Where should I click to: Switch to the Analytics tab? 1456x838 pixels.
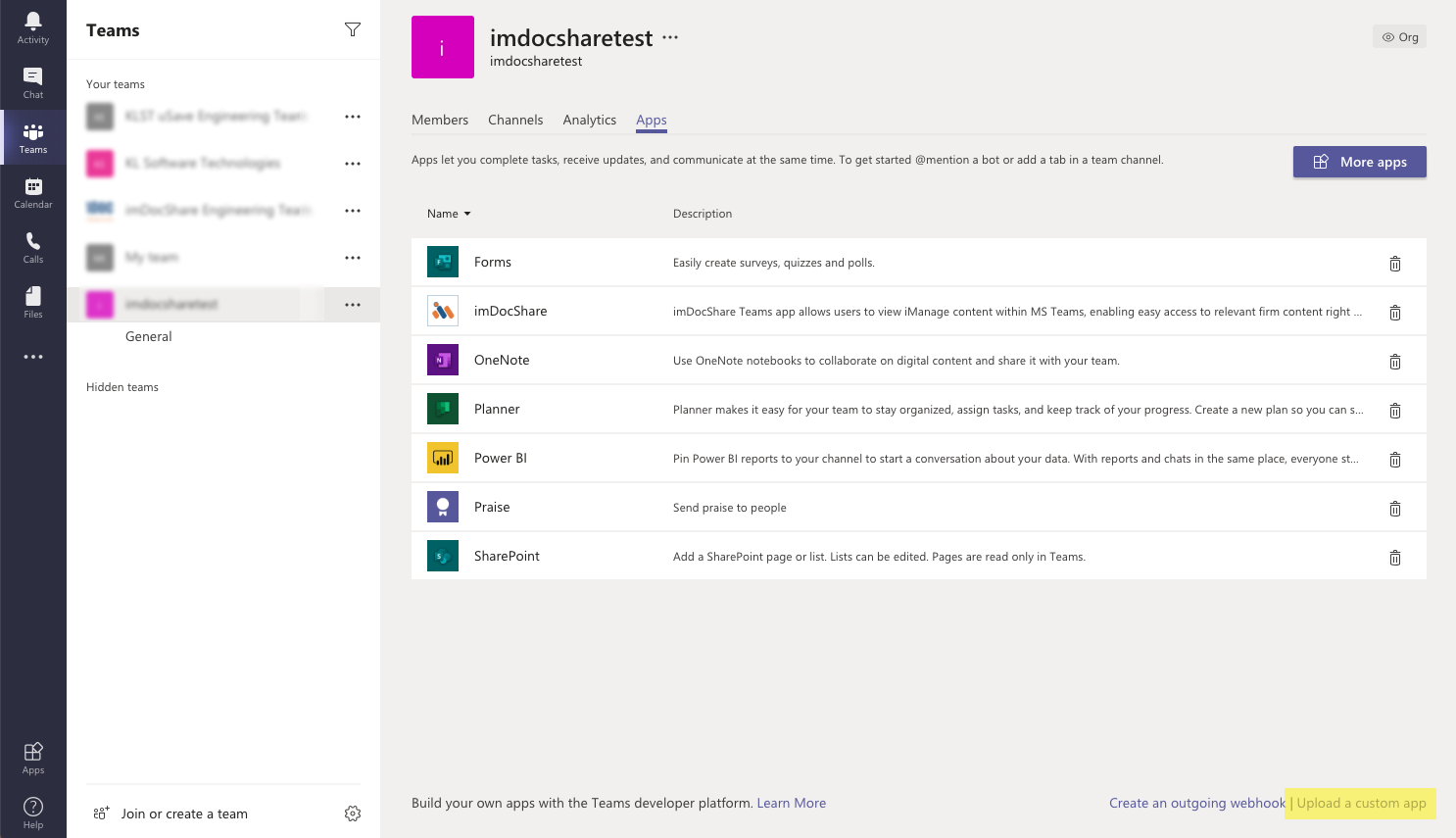point(590,120)
